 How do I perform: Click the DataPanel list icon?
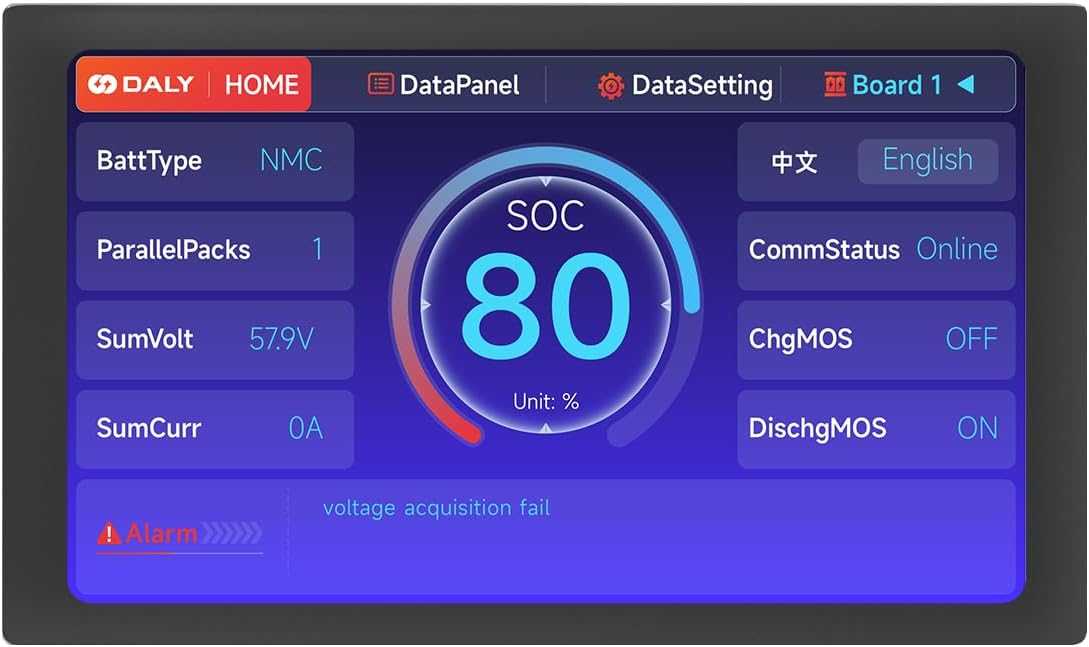point(380,85)
